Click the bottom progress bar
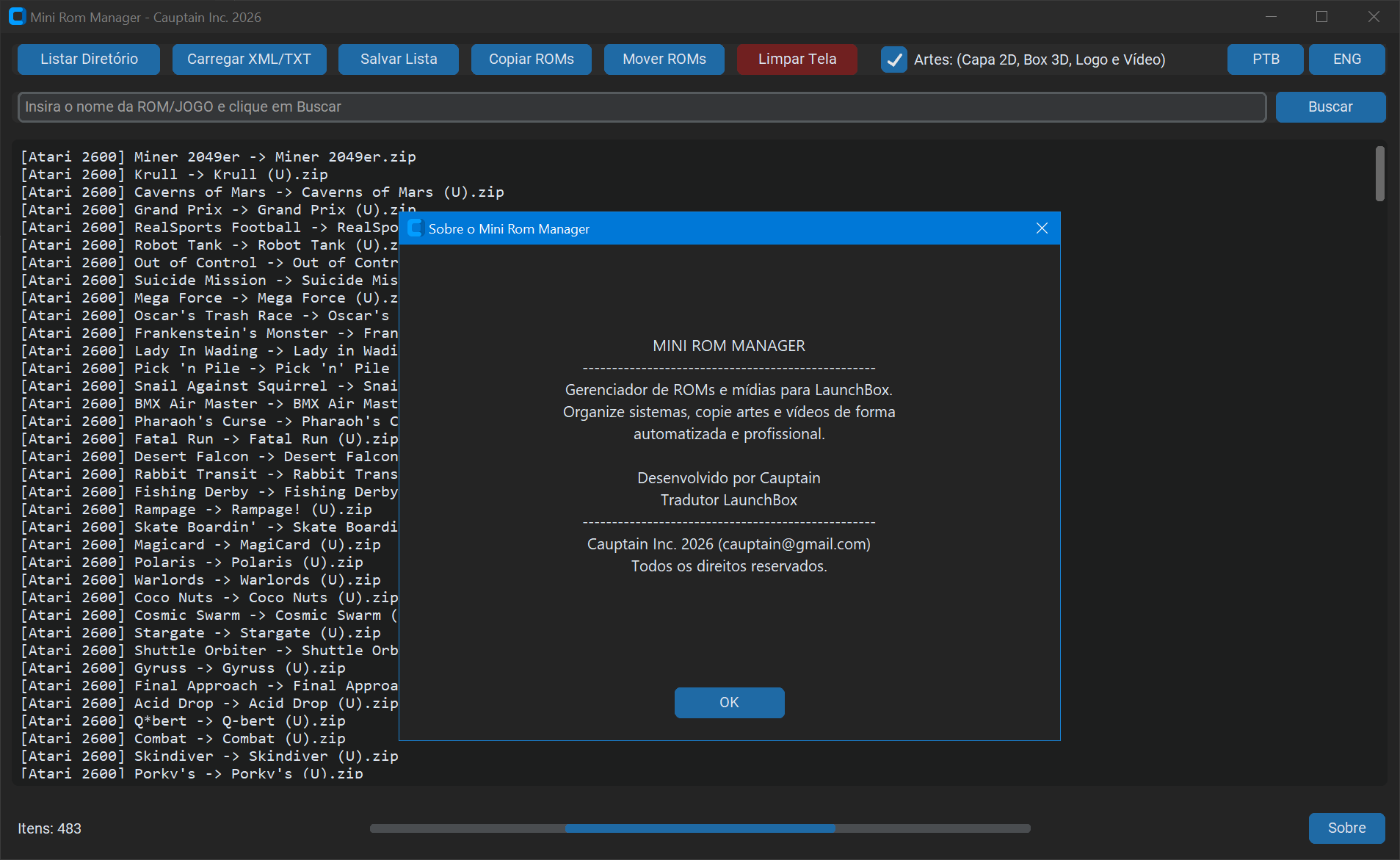This screenshot has width=1400, height=860. 700,828
